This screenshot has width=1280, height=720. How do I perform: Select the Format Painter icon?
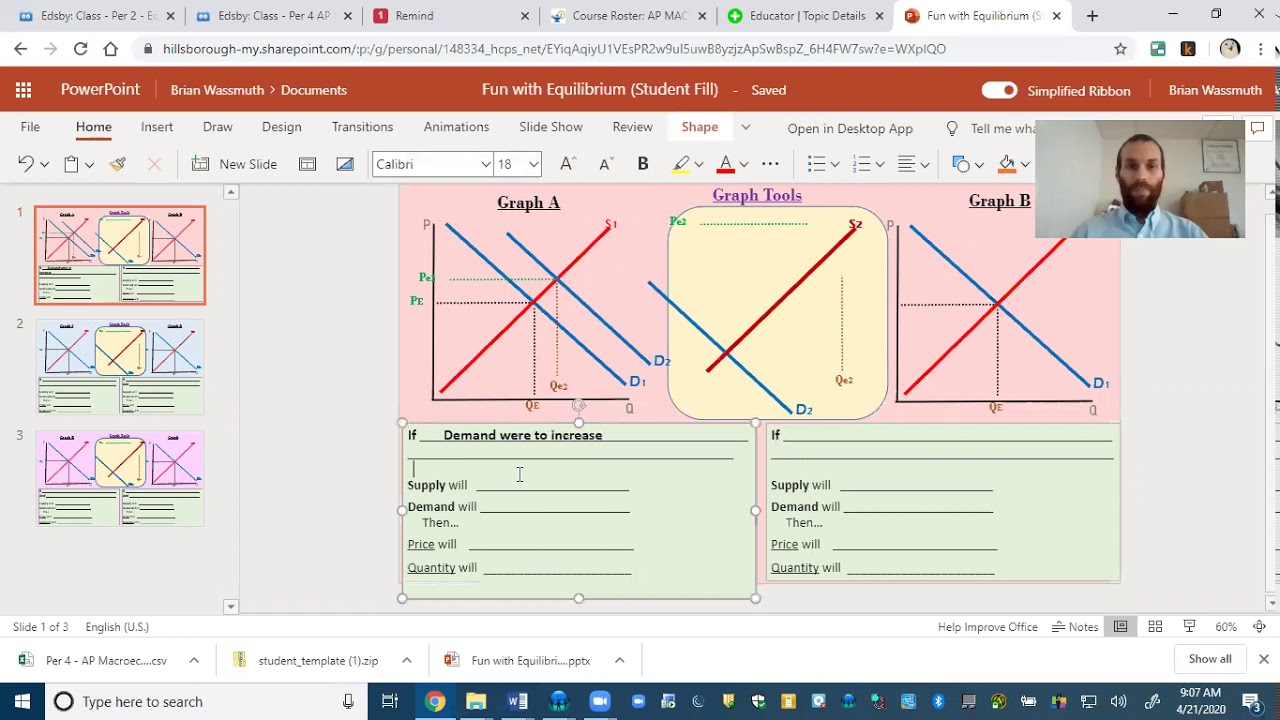(x=118, y=164)
